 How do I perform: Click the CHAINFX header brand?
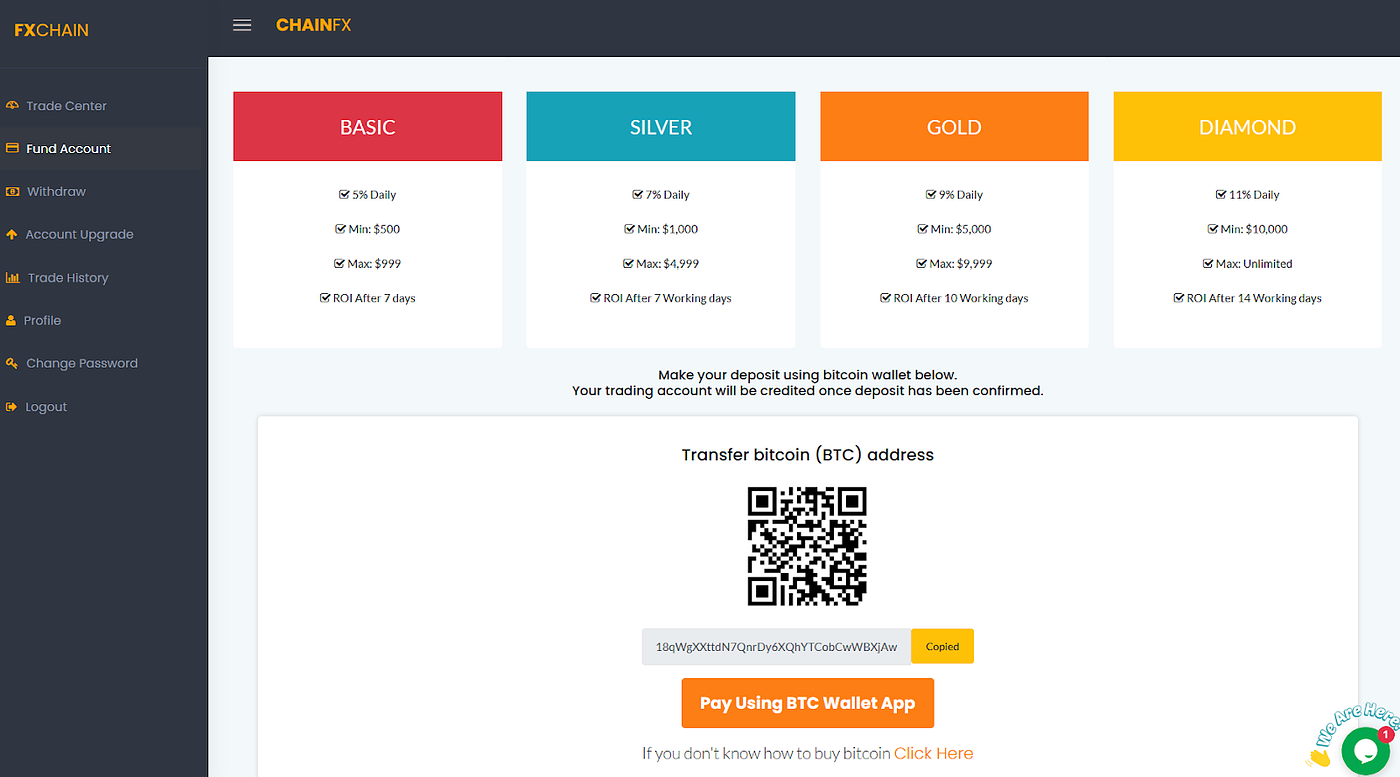[x=313, y=25]
